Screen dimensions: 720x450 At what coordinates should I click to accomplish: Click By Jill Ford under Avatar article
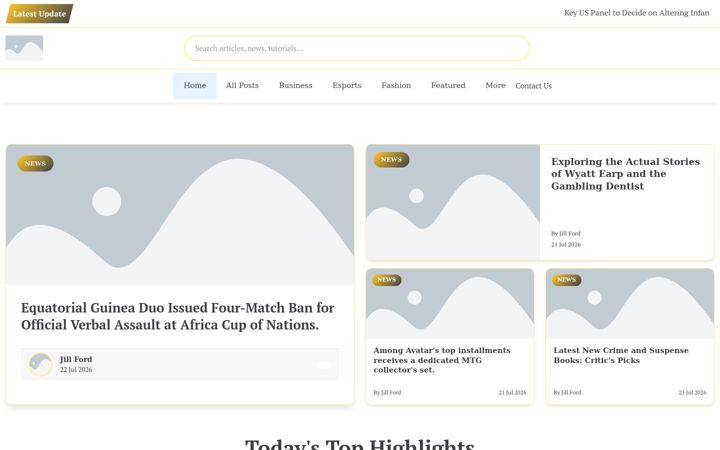click(387, 393)
